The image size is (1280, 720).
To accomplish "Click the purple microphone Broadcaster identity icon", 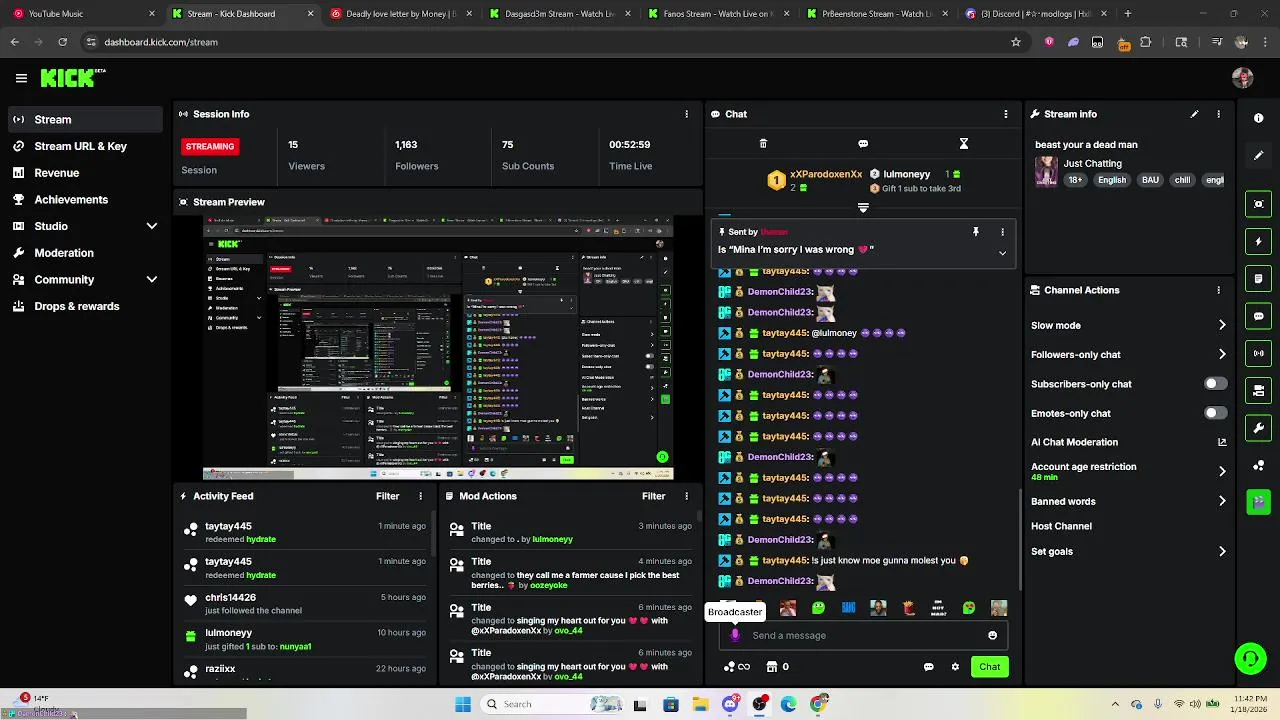I will click(x=735, y=635).
